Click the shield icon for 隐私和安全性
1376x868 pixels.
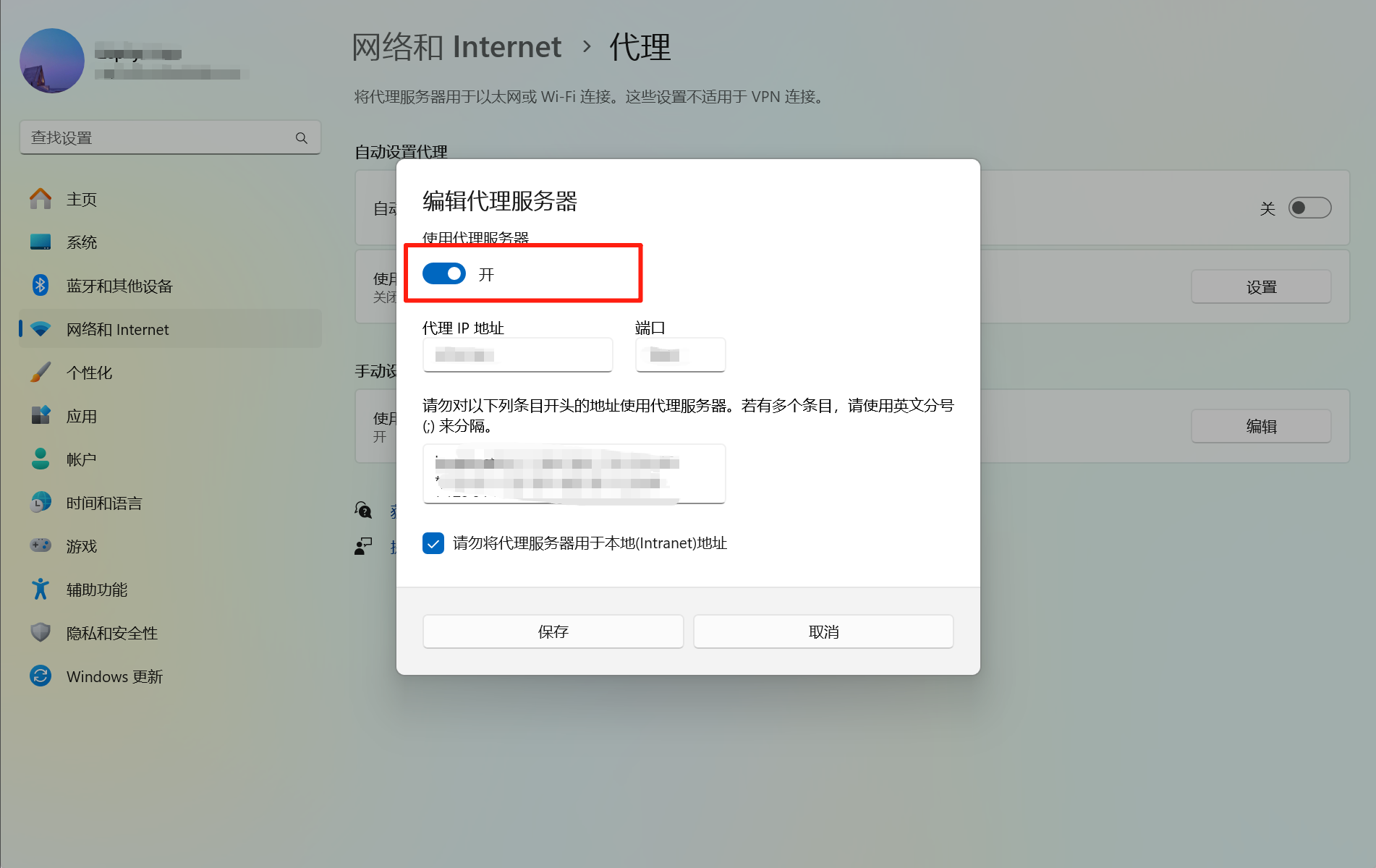coord(41,632)
